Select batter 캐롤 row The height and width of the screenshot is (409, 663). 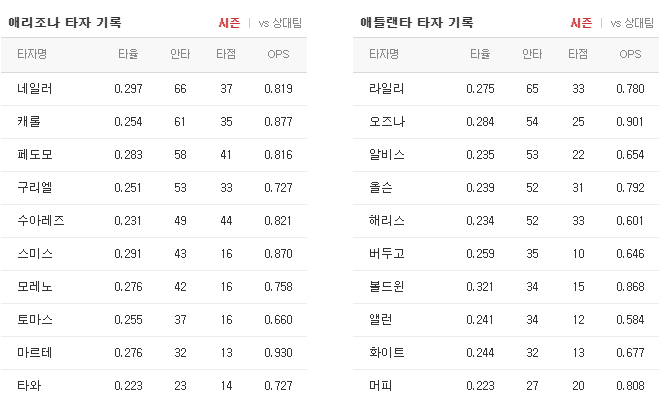pyautogui.click(x=154, y=122)
